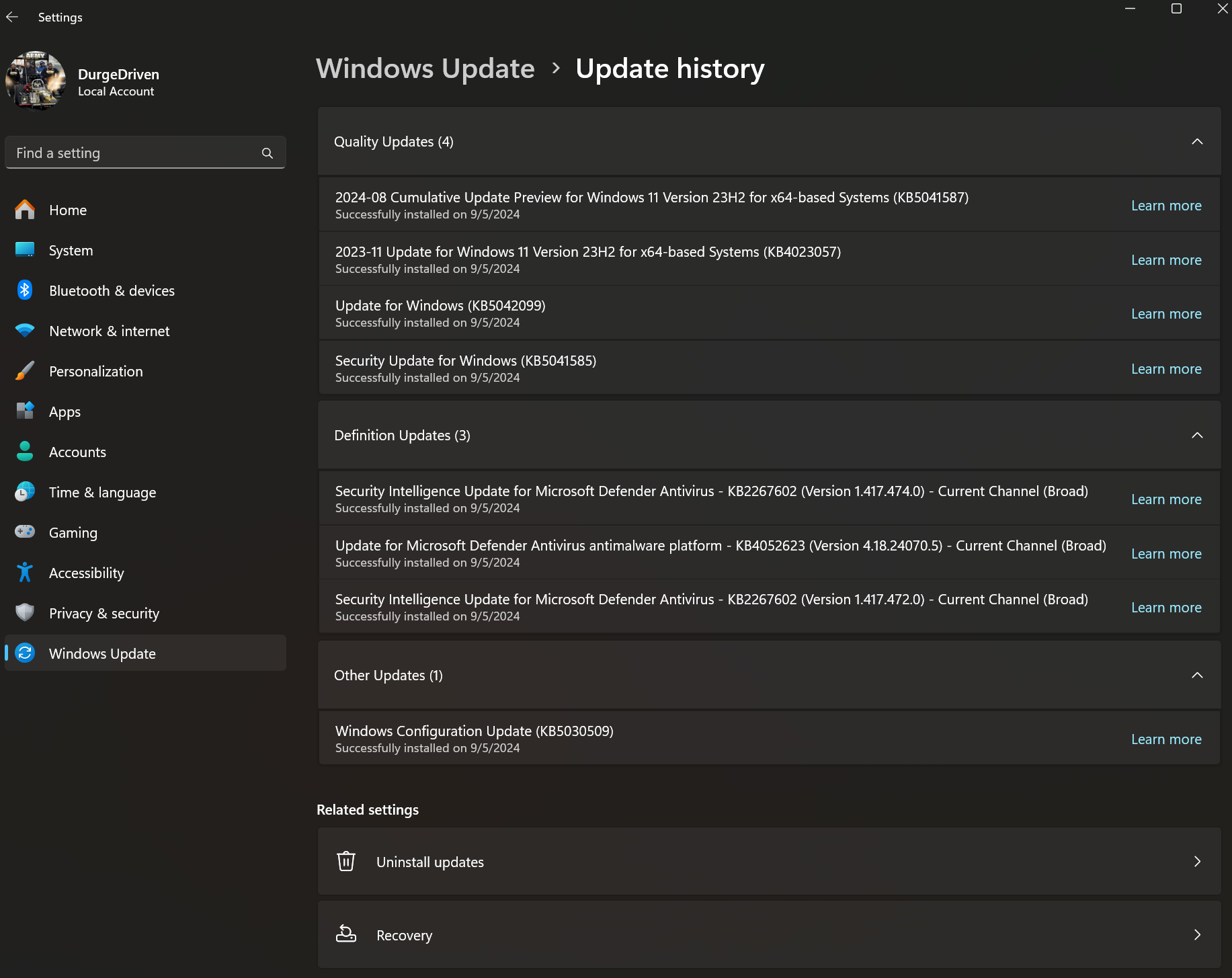Collapse the Other Updates section
This screenshot has height=978, width=1232.
tap(1197, 675)
